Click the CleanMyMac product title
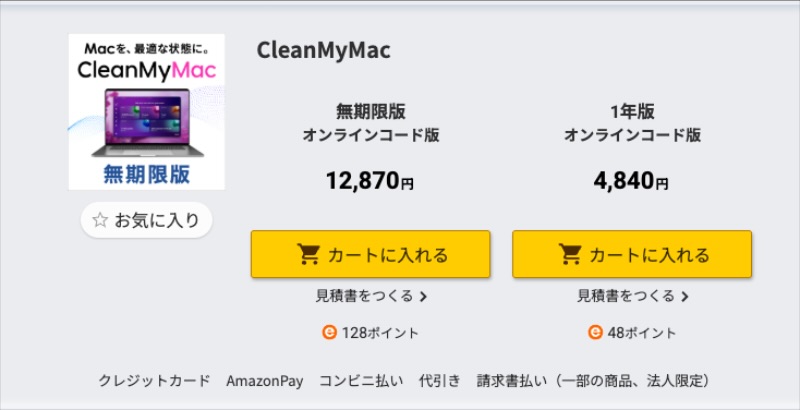Image resolution: width=800 pixels, height=410 pixels. point(323,50)
